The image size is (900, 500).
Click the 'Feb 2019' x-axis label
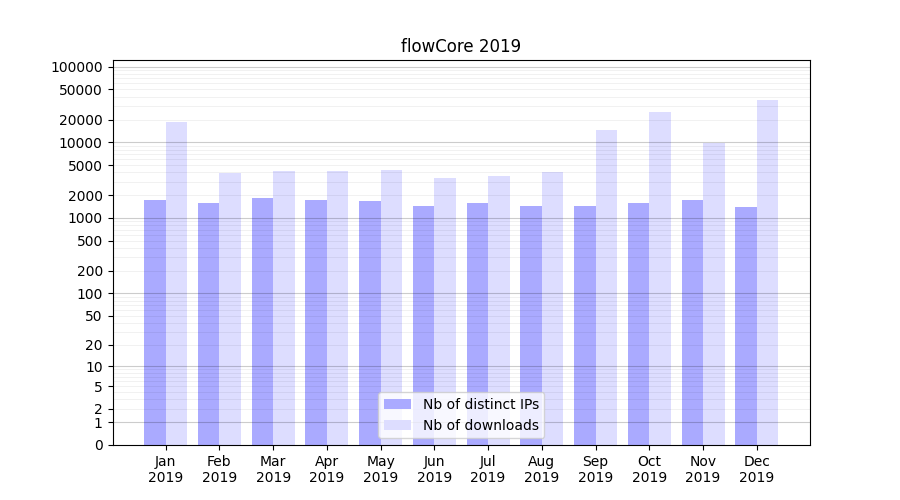219,469
